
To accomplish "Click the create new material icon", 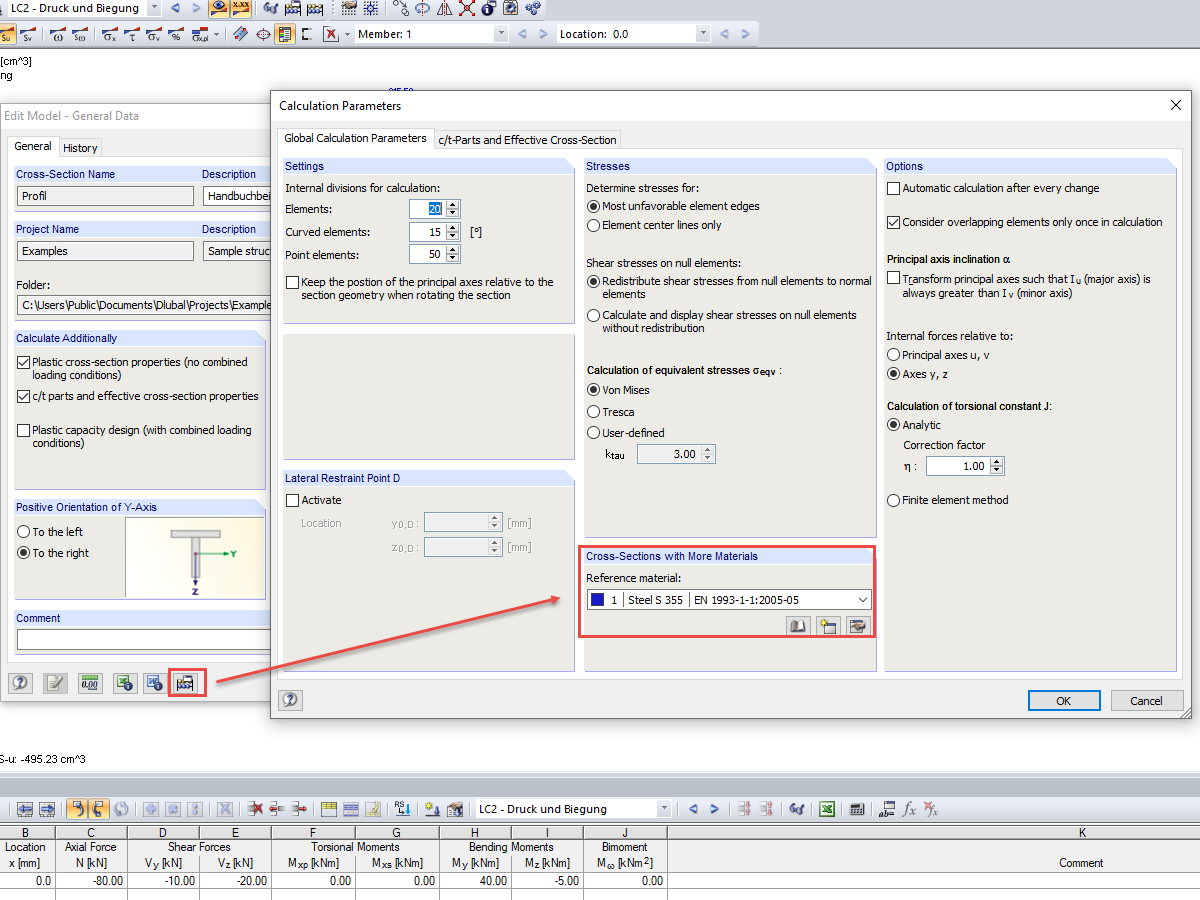I will (827, 626).
